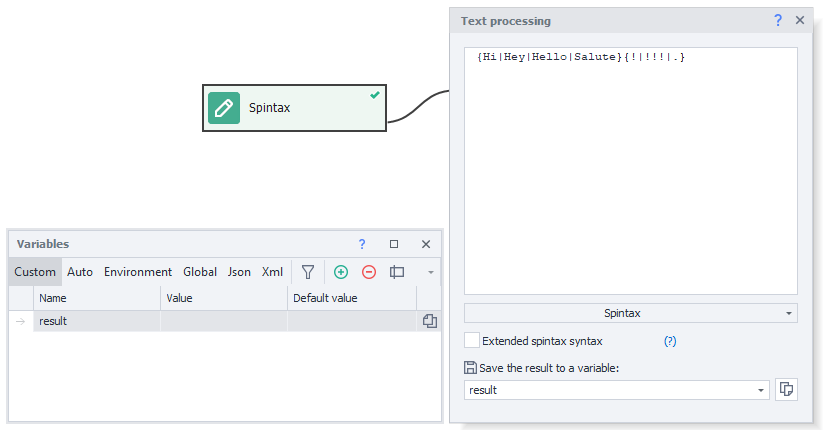This screenshot has width=826, height=430.
Task: Open the Json variables tab
Action: click(239, 272)
